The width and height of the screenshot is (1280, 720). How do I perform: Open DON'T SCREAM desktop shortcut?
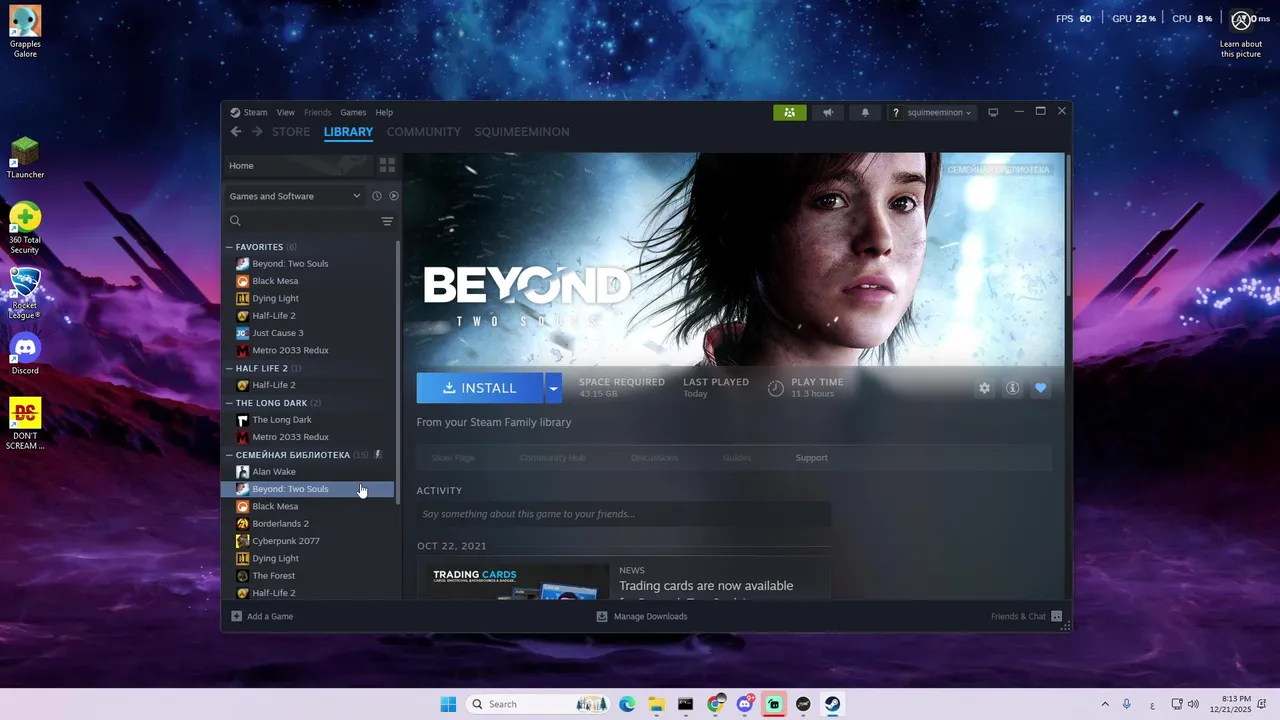25,424
